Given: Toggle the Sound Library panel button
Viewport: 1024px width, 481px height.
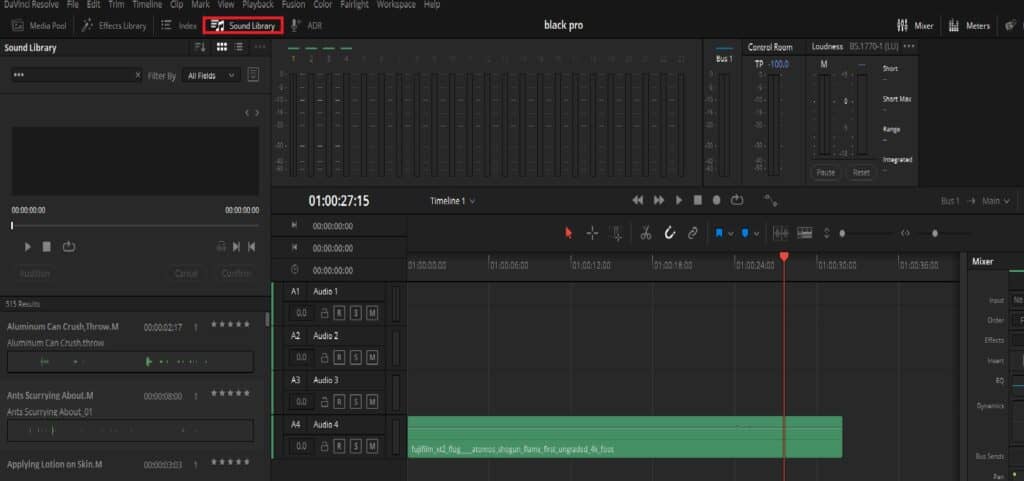Looking at the screenshot, I should (x=243, y=25).
